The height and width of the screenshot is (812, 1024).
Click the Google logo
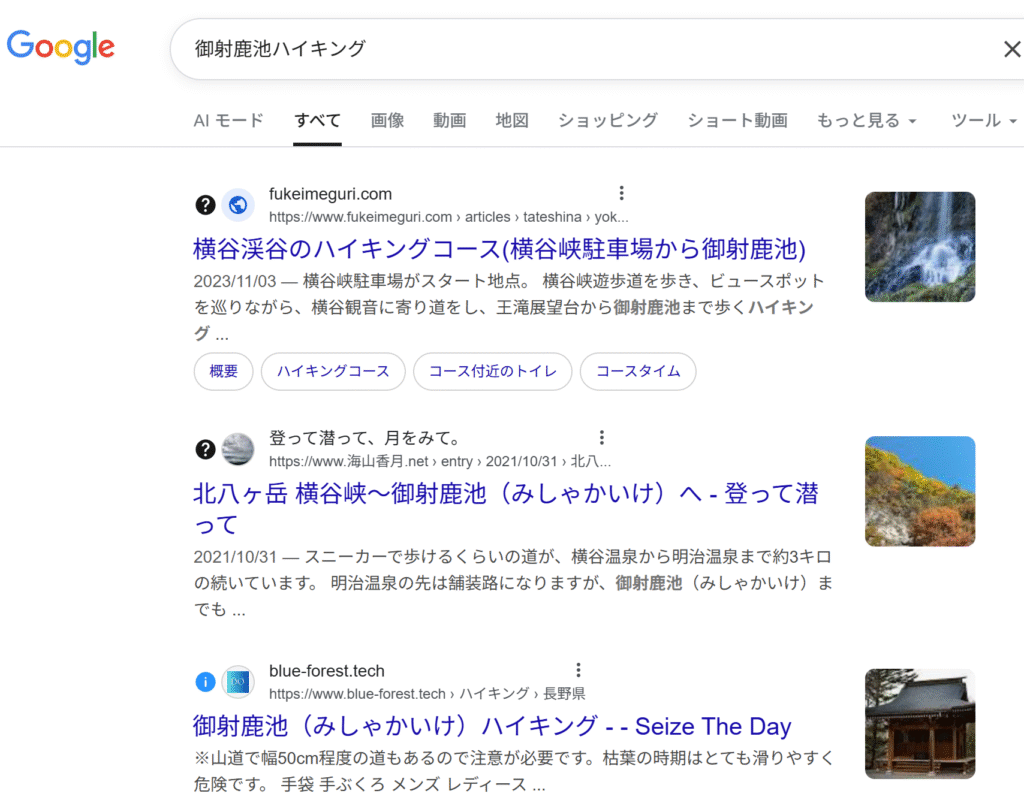tap(61, 47)
